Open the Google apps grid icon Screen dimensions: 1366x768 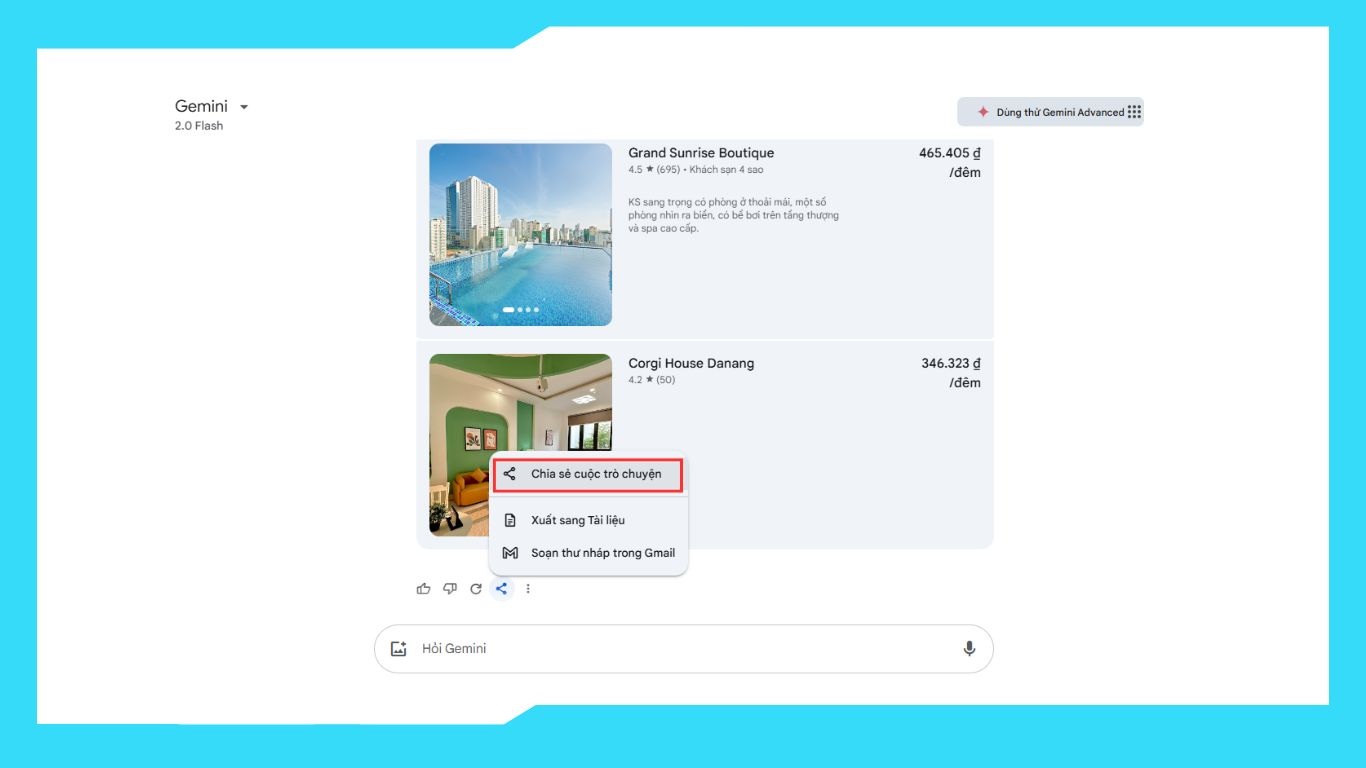pos(1134,112)
